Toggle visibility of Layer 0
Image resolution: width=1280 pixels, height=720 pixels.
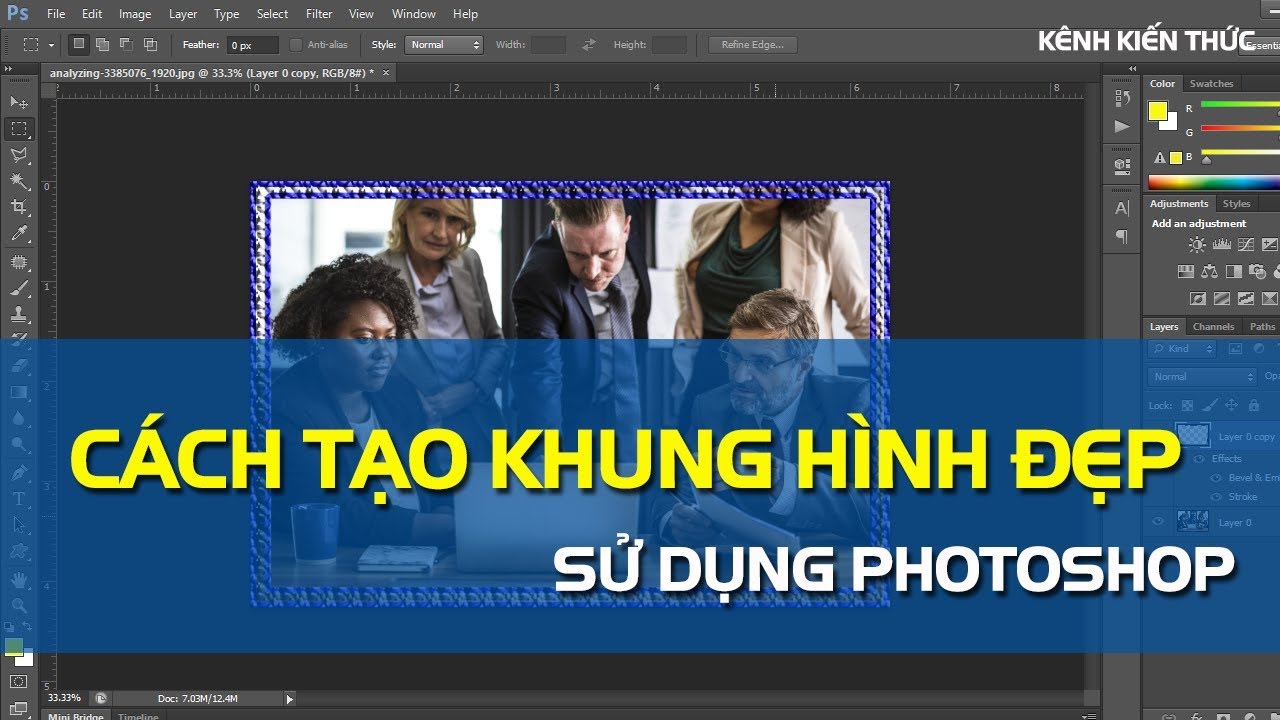point(1159,521)
